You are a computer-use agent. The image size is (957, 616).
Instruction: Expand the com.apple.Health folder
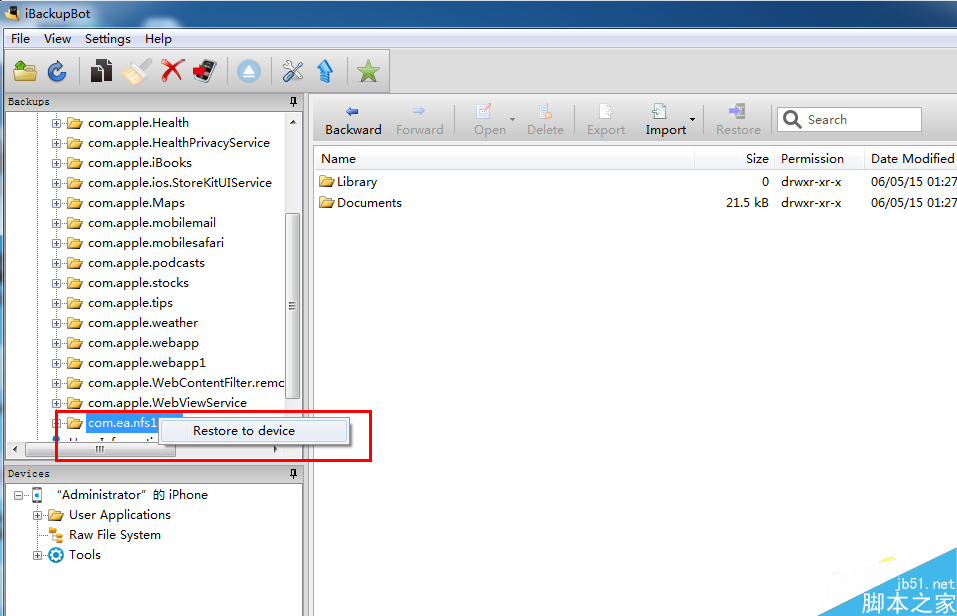point(56,123)
